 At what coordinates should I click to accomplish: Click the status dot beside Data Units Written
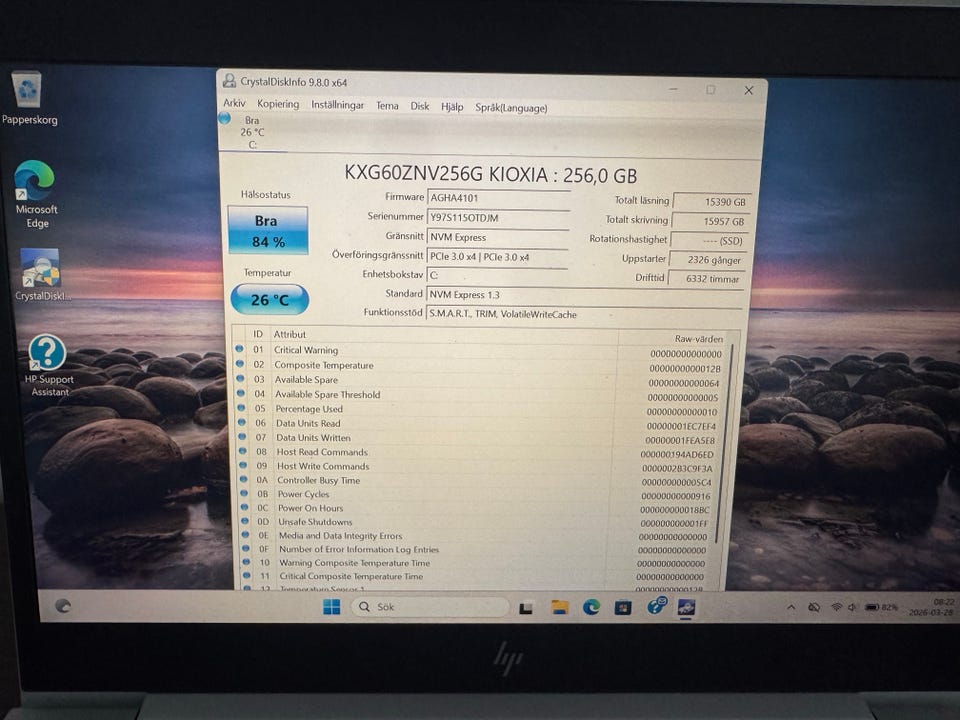pos(242,437)
